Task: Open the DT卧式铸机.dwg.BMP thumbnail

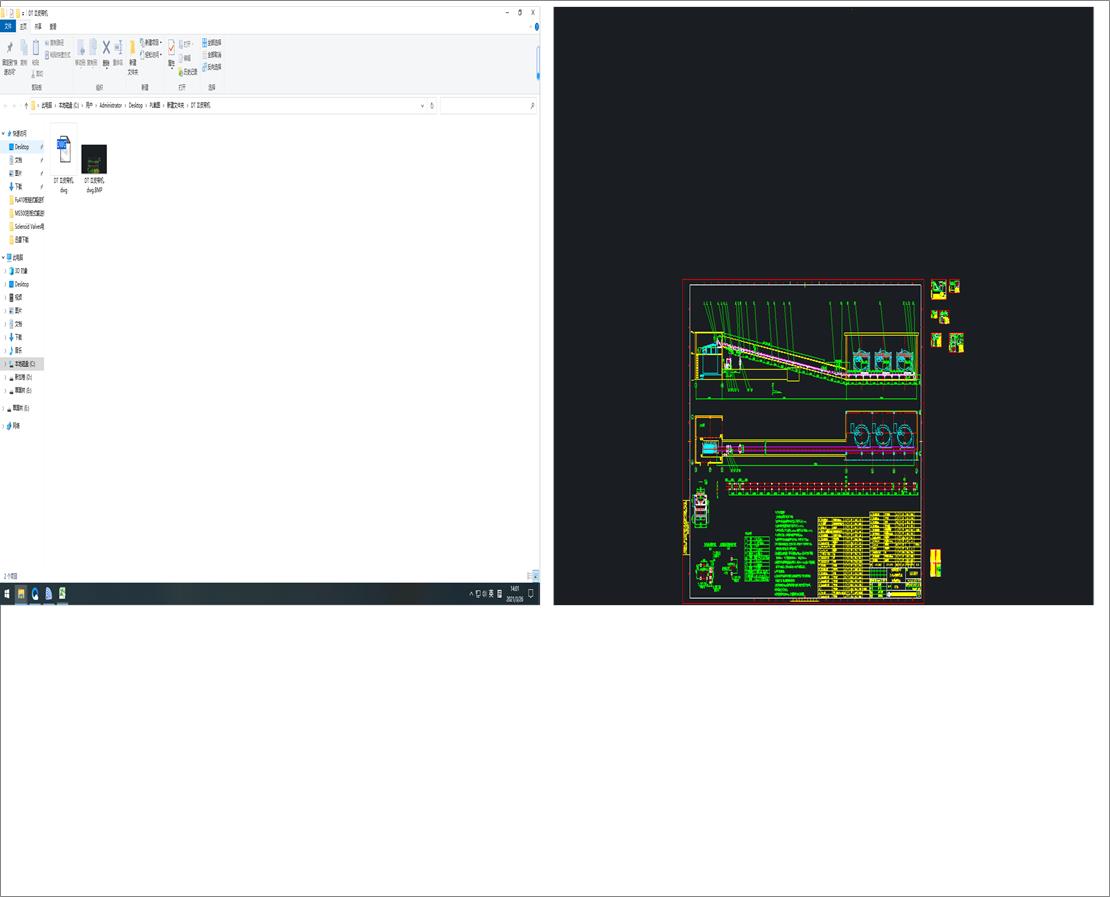Action: (x=93, y=160)
